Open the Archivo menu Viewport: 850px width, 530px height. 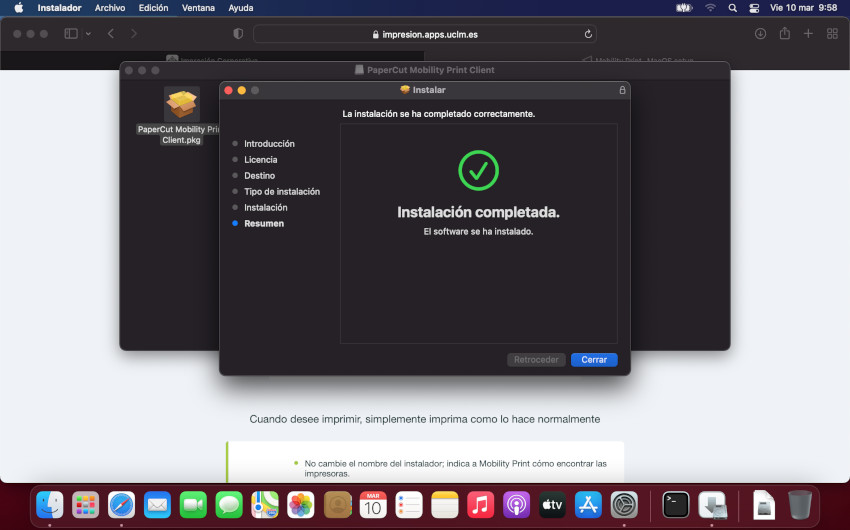coord(110,8)
